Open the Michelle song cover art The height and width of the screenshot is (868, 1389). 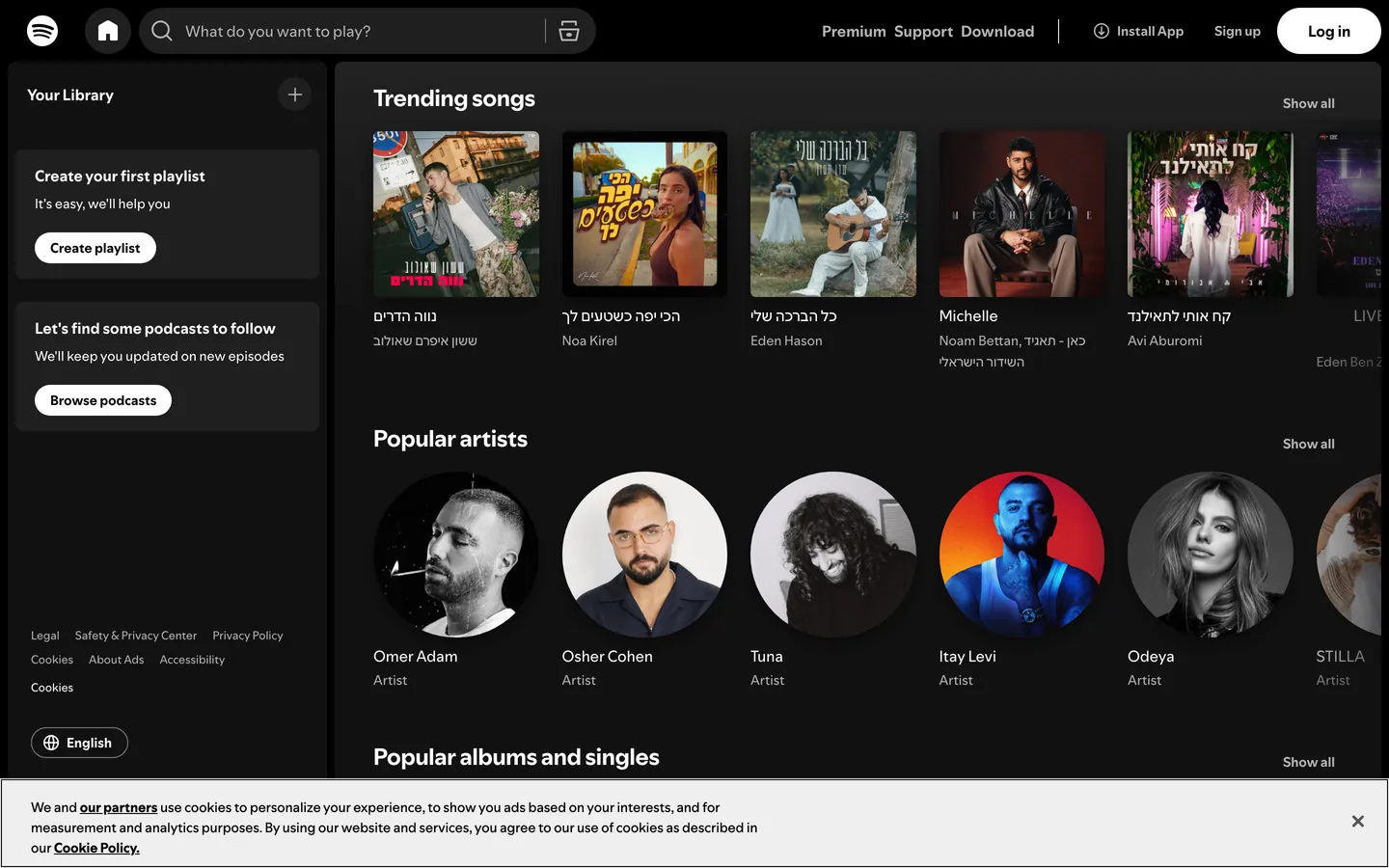point(1021,214)
